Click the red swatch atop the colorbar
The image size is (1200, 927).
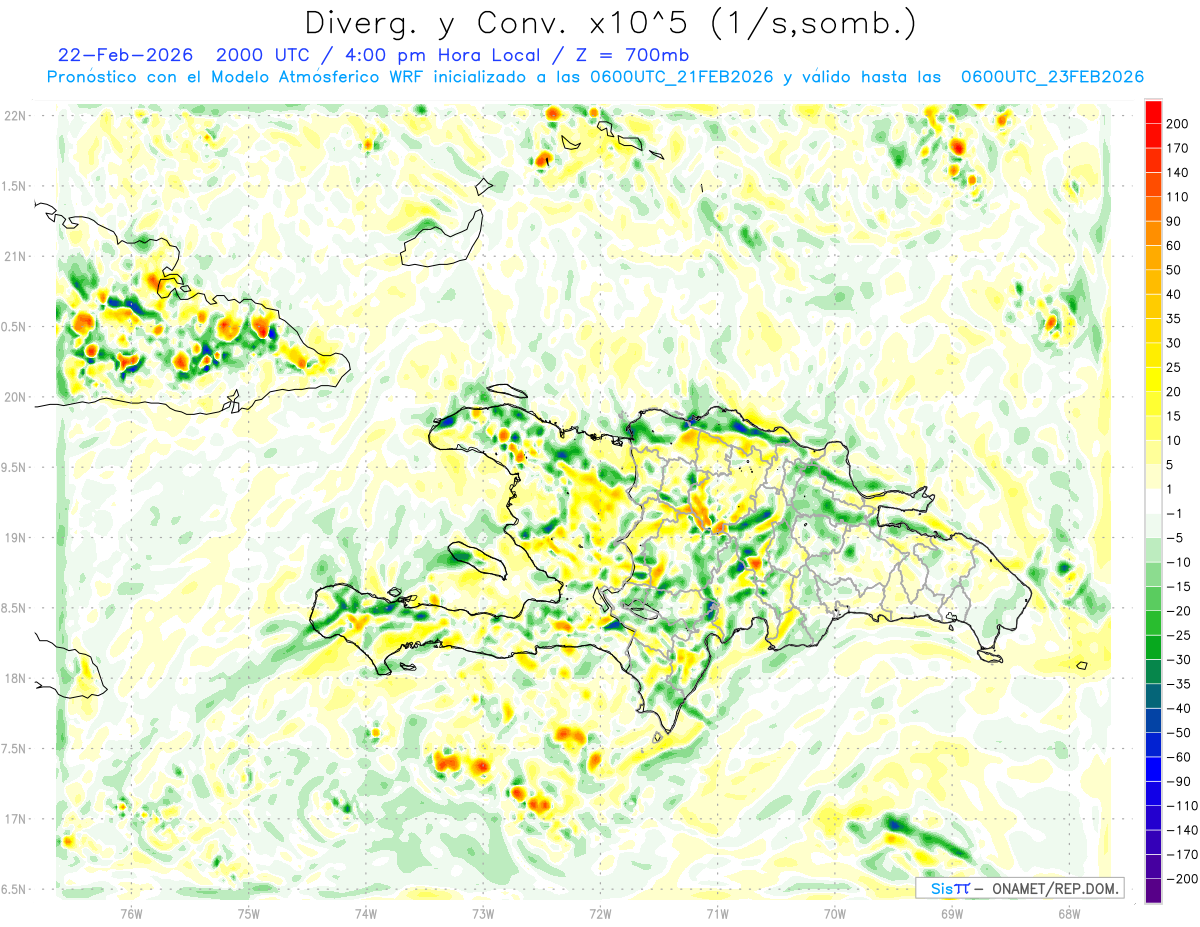1153,112
